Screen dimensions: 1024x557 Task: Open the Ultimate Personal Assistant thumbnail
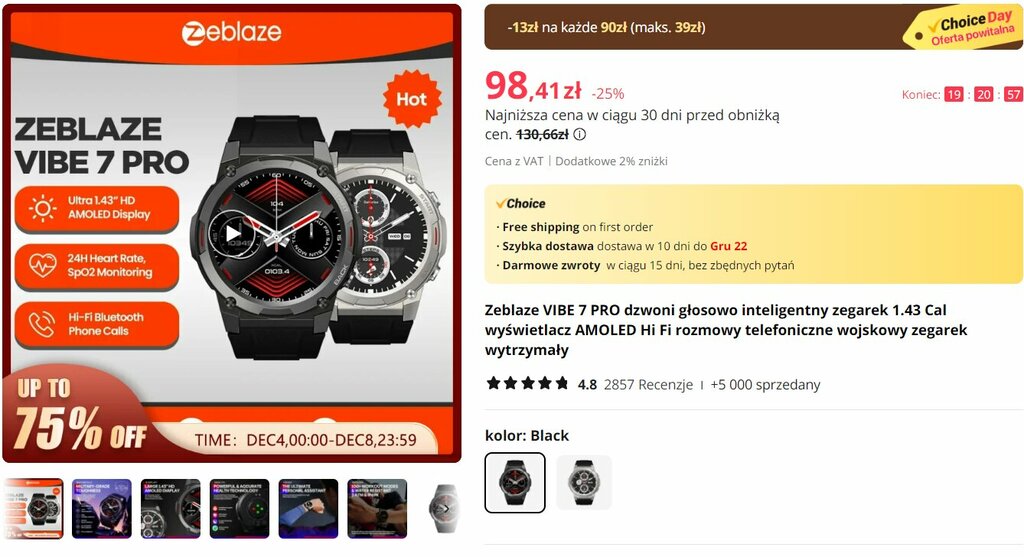308,509
